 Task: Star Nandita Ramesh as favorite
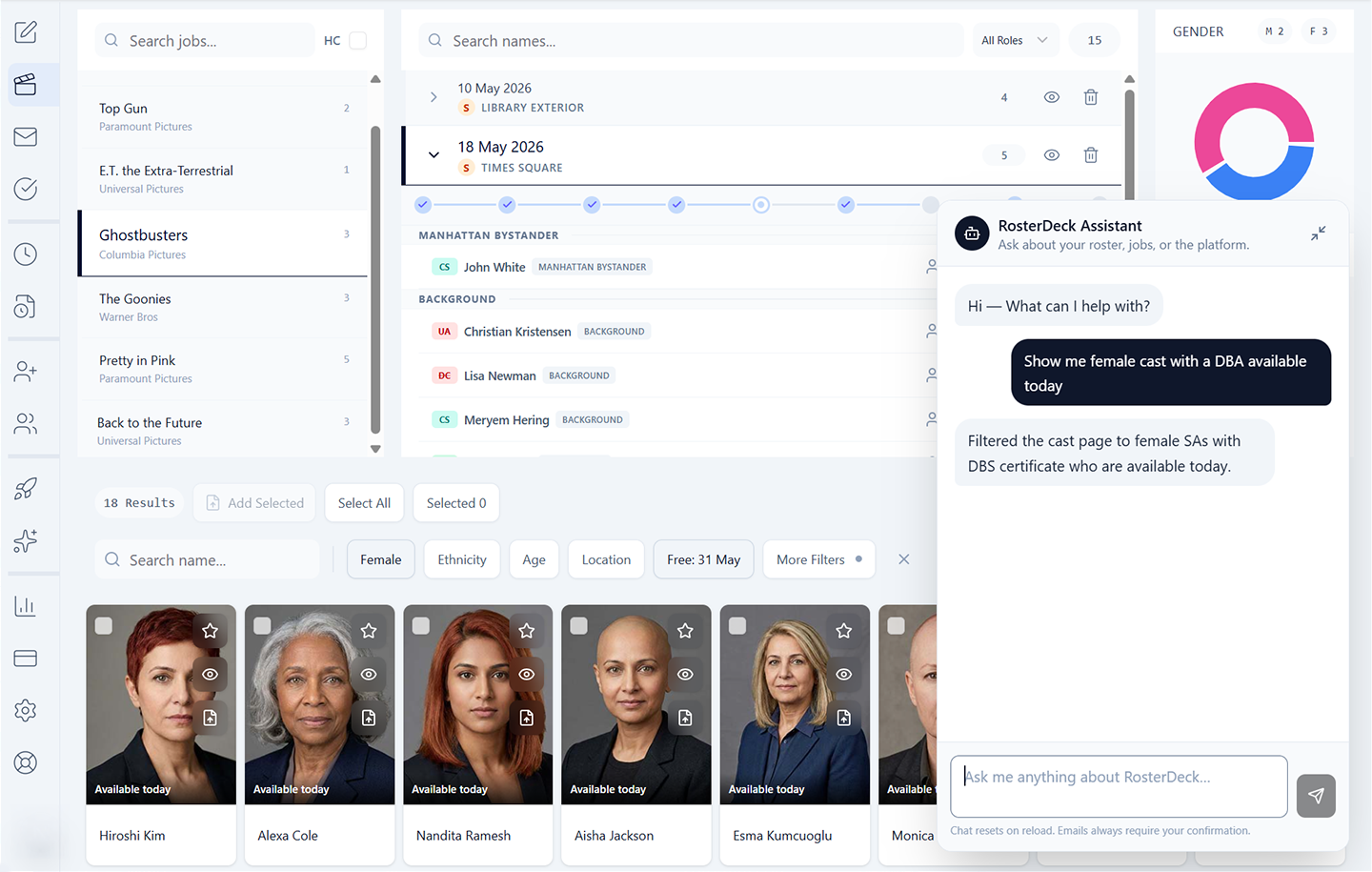tap(527, 631)
